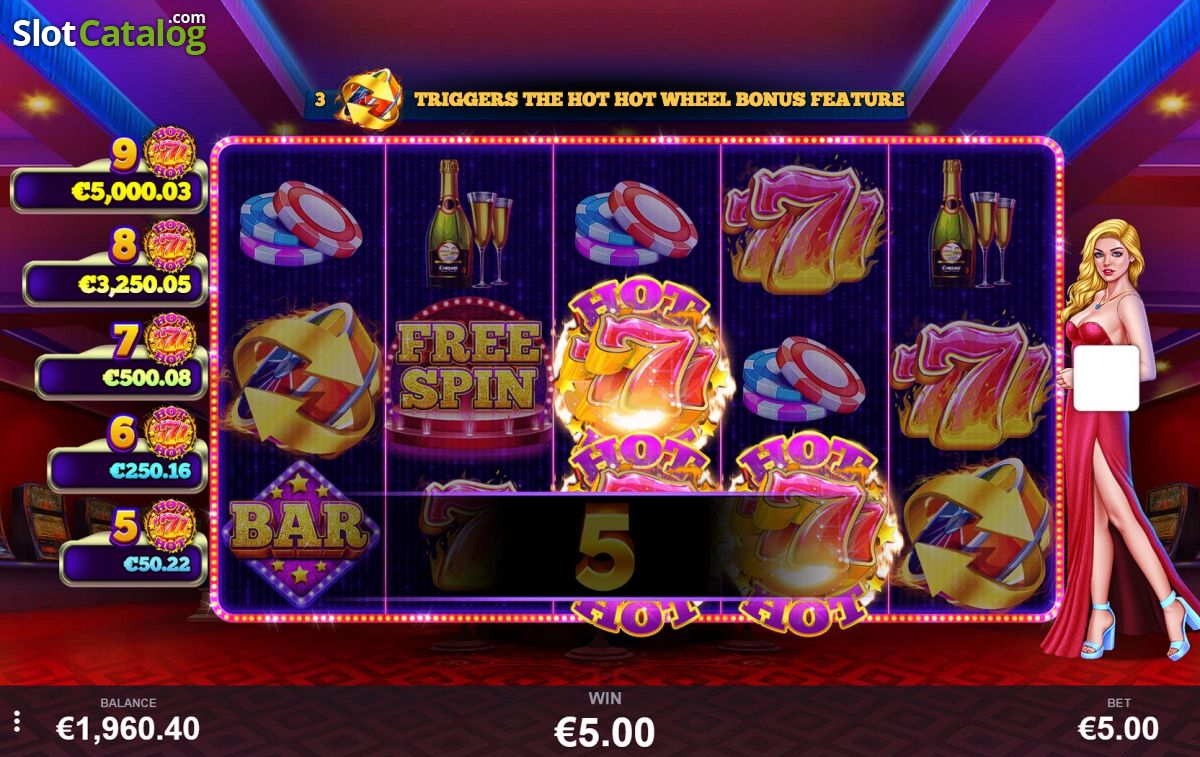Select the 5 Hot jackpot €50.22 tier

[x=133, y=542]
